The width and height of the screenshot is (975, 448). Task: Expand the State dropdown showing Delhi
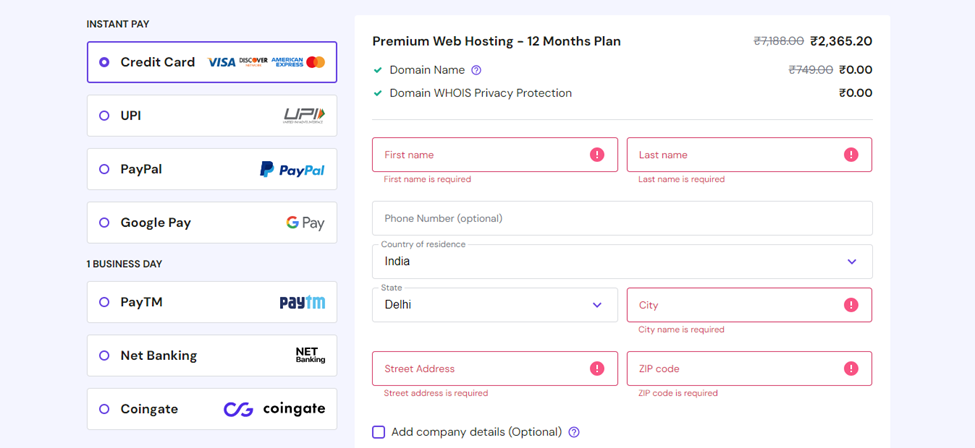(495, 305)
